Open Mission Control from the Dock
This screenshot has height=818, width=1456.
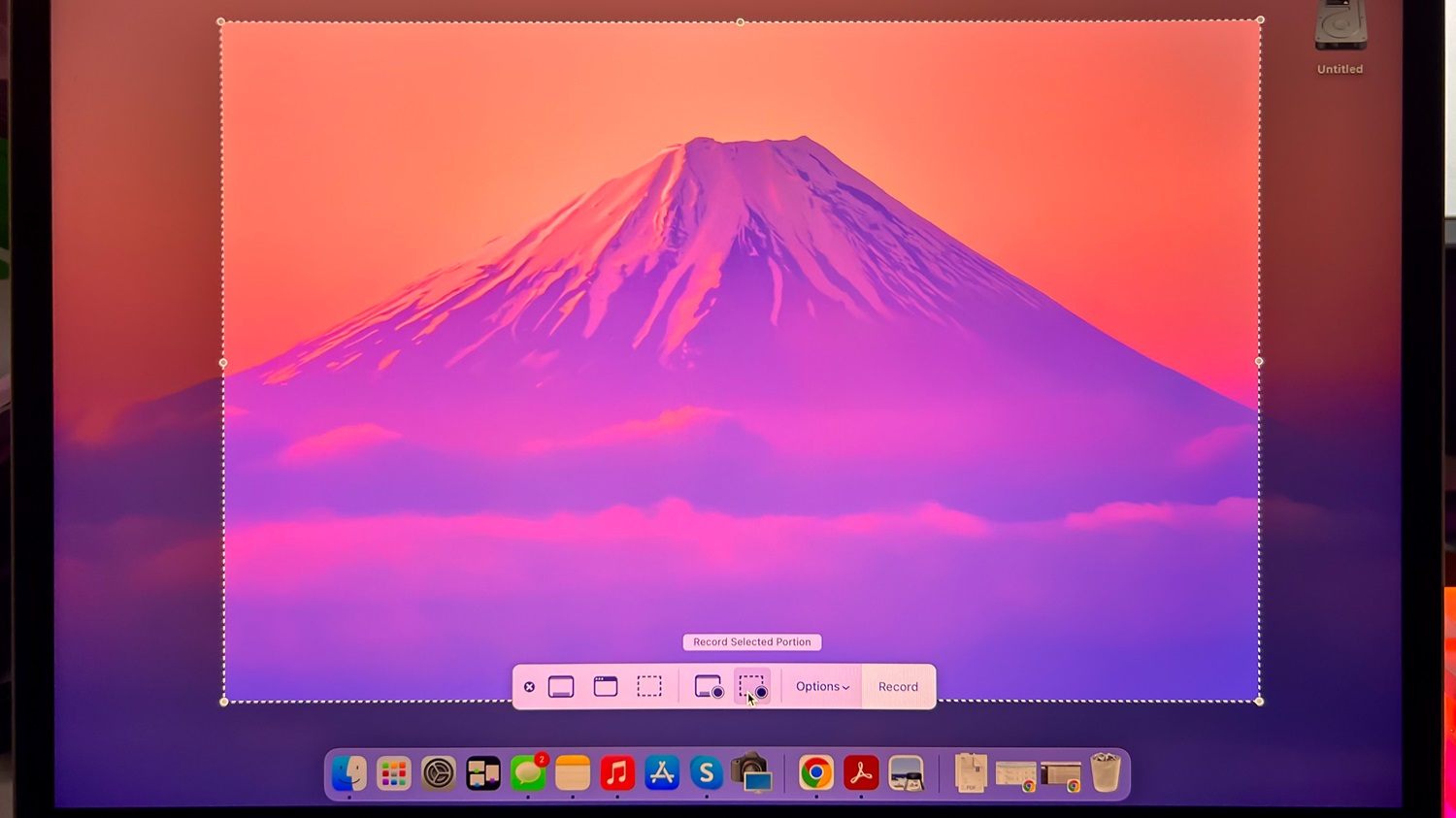pyautogui.click(x=483, y=773)
